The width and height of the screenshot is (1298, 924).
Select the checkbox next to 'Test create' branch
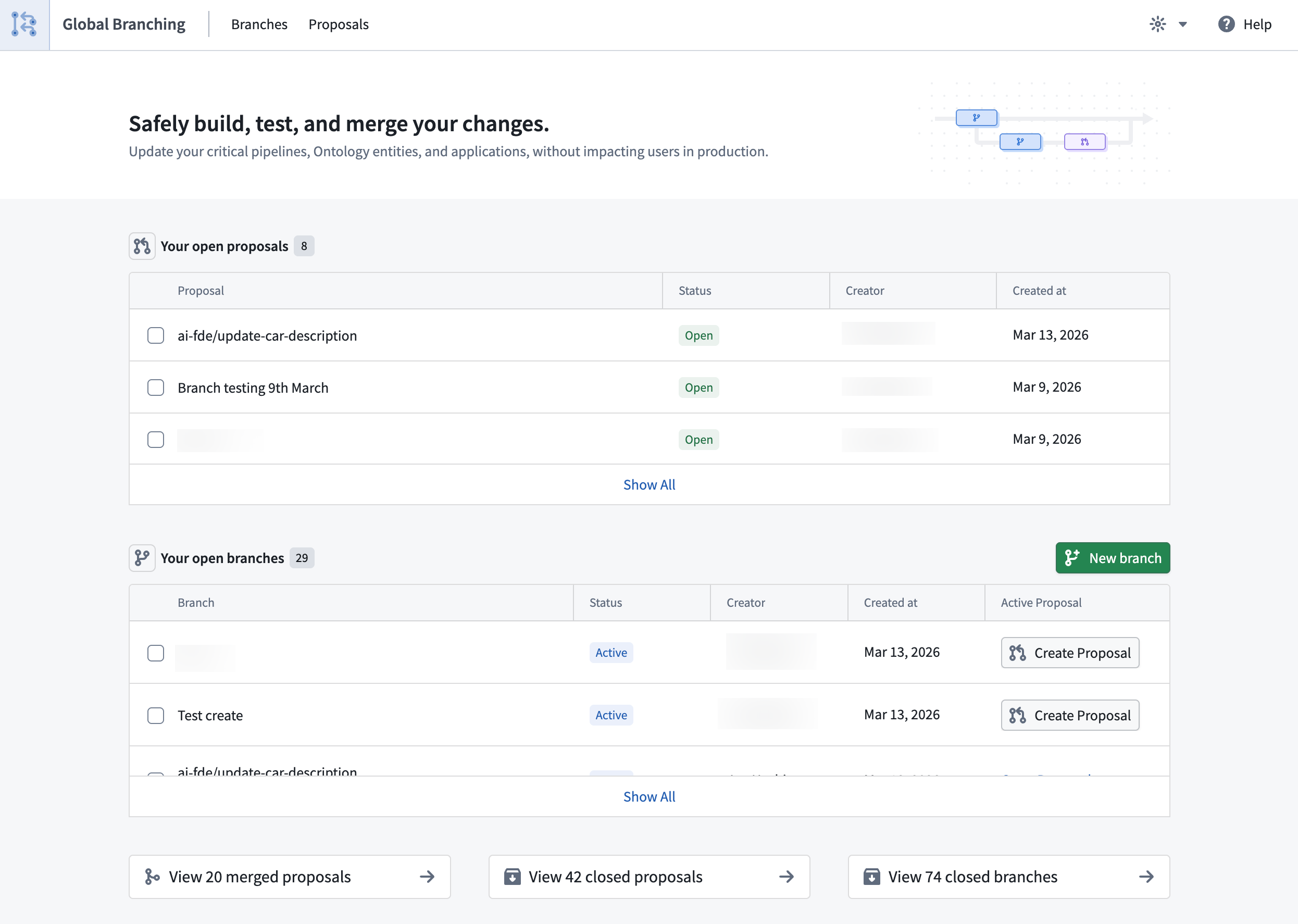tap(155, 715)
